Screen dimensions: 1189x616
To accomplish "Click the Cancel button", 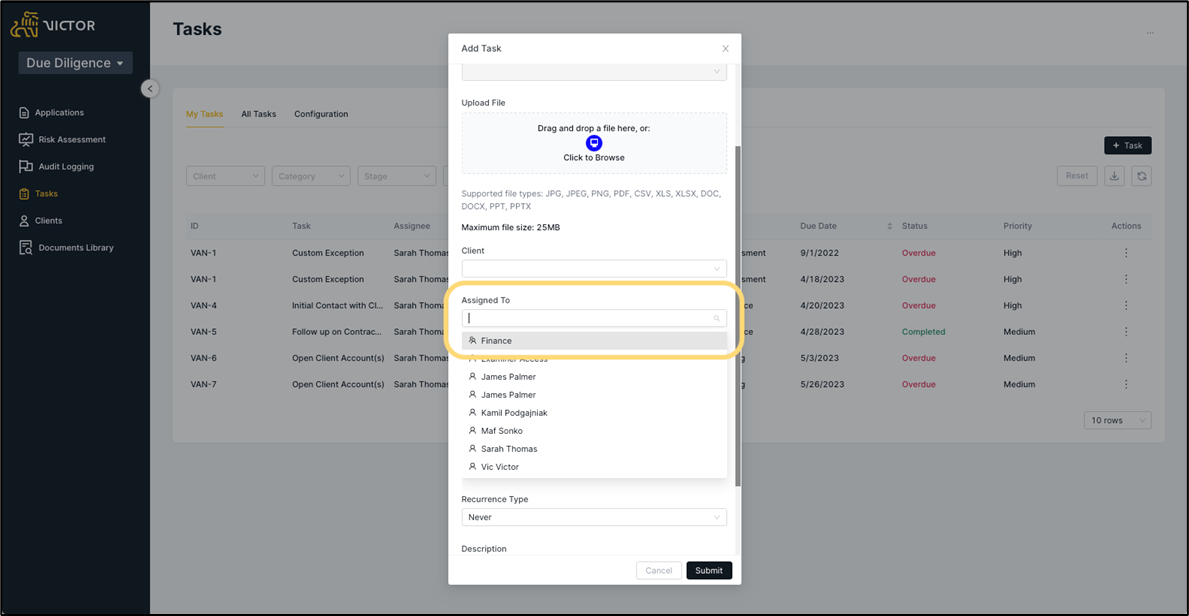I will [x=658, y=570].
